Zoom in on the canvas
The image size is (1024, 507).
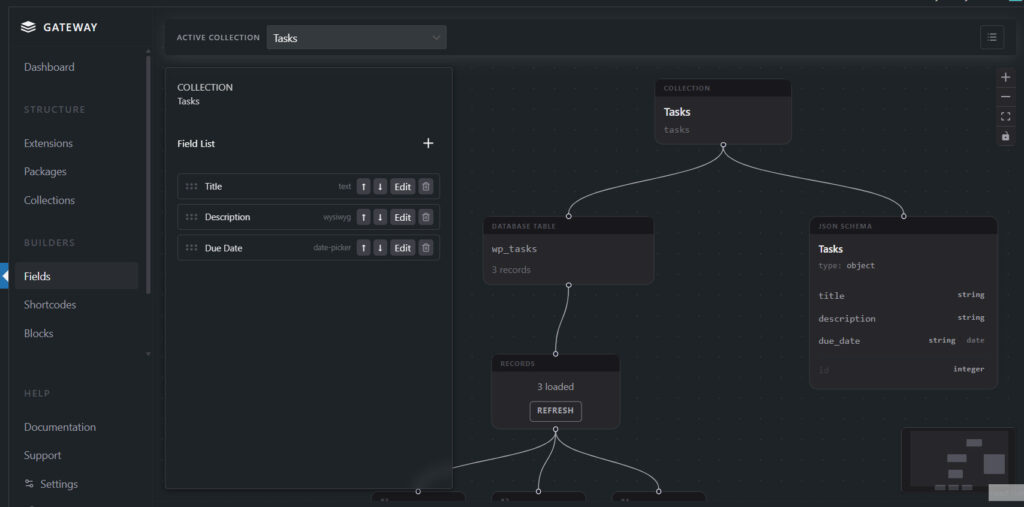1005,77
